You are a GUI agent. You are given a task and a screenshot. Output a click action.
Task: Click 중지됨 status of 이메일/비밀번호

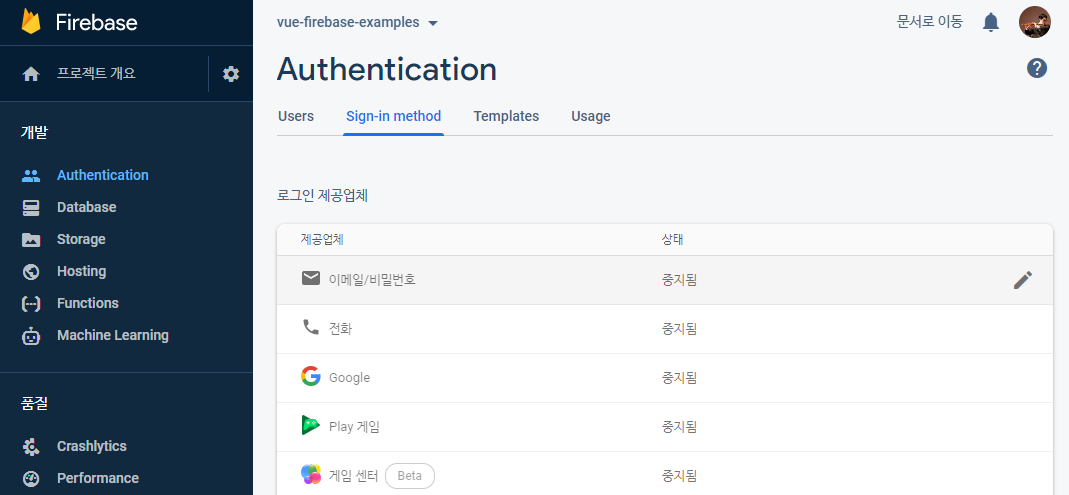679,280
